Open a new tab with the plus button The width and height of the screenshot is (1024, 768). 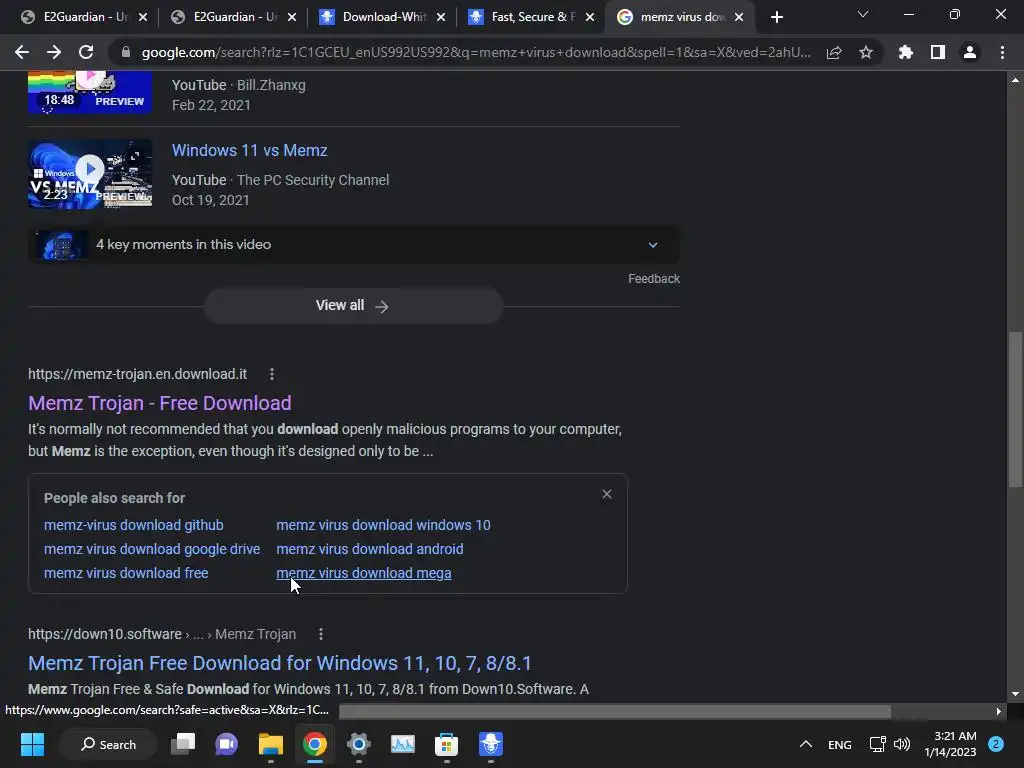(776, 17)
